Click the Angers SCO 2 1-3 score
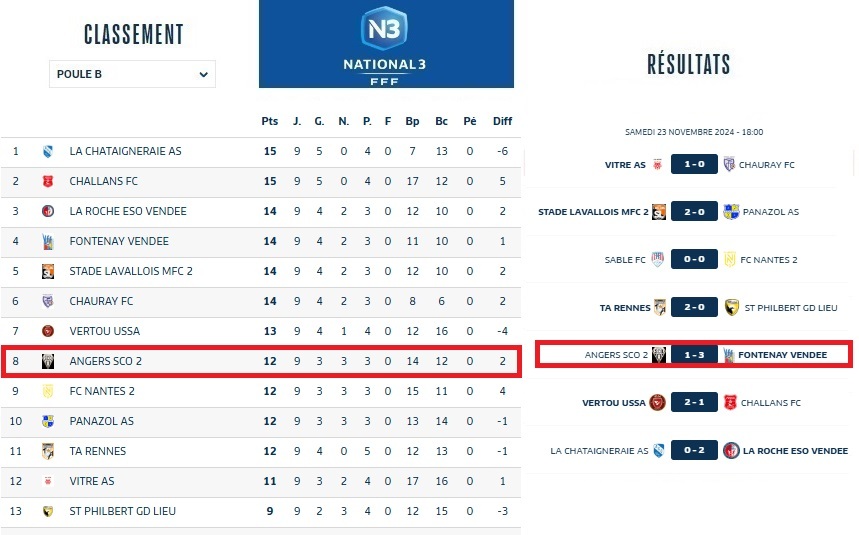This screenshot has width=859, height=535. click(x=694, y=355)
